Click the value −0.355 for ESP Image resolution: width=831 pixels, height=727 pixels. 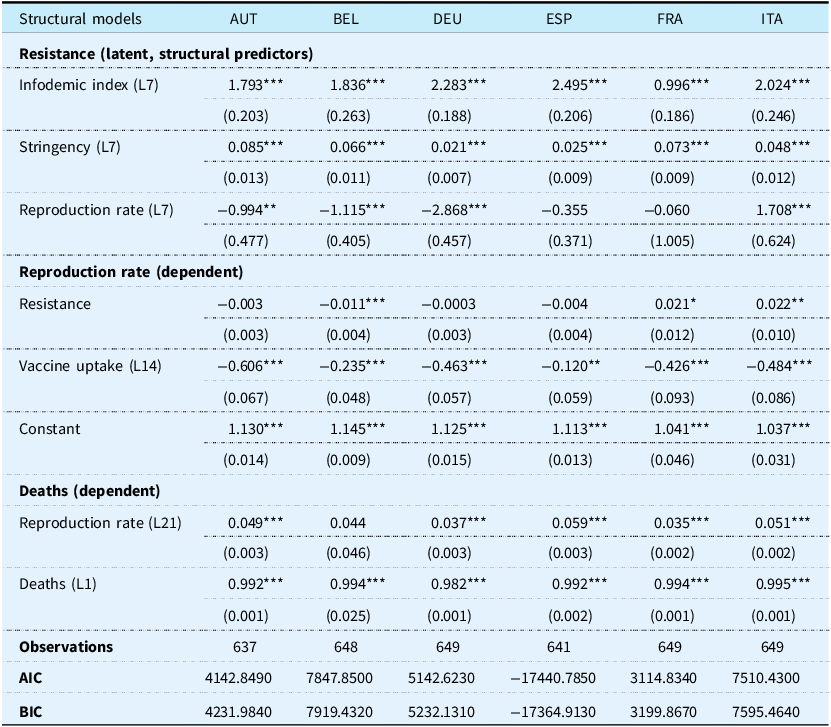click(x=564, y=210)
